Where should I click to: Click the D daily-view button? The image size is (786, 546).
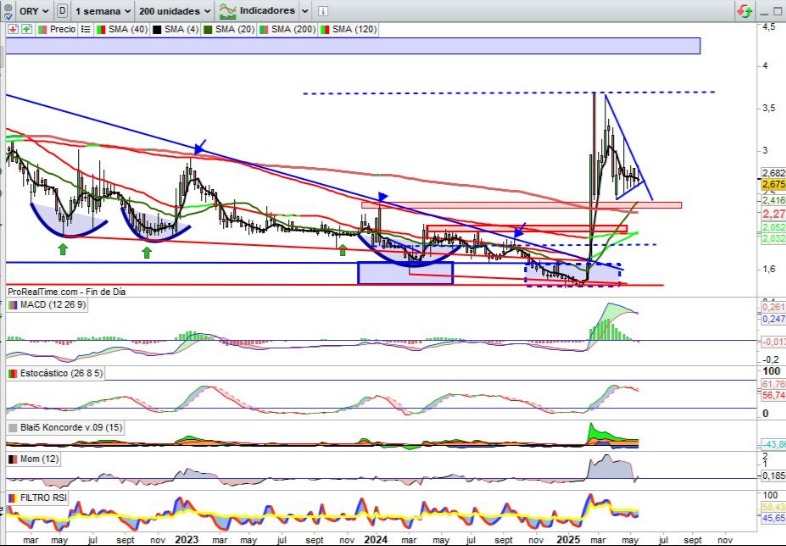62,11
